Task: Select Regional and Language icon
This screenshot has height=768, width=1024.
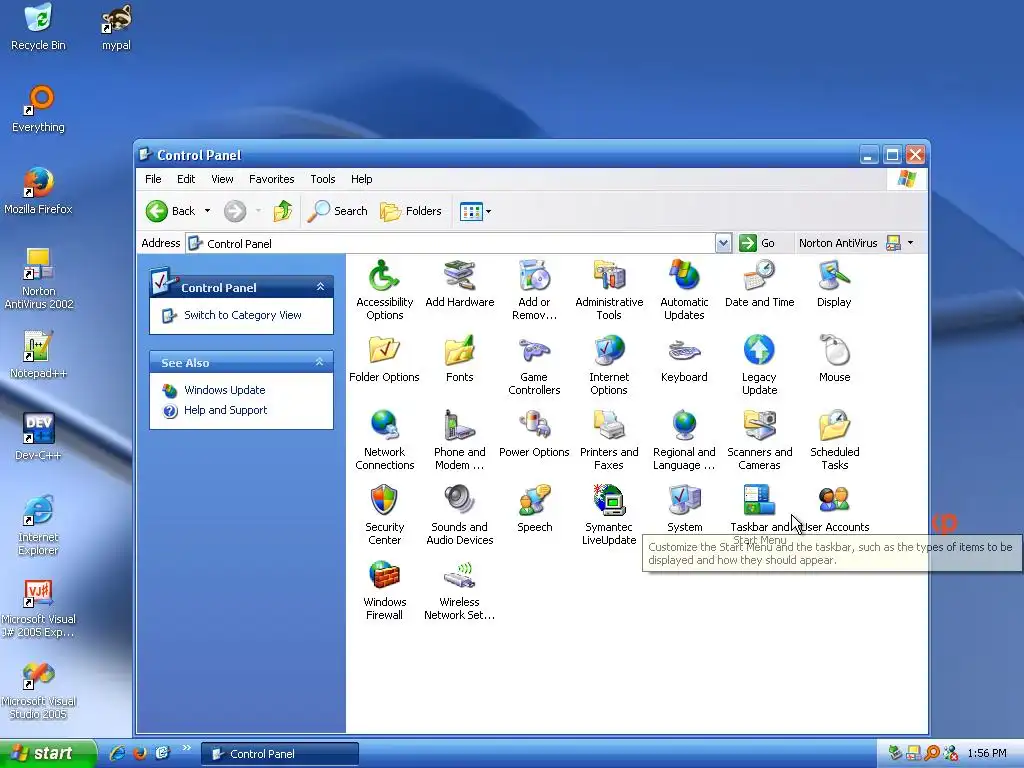Action: 684,426
